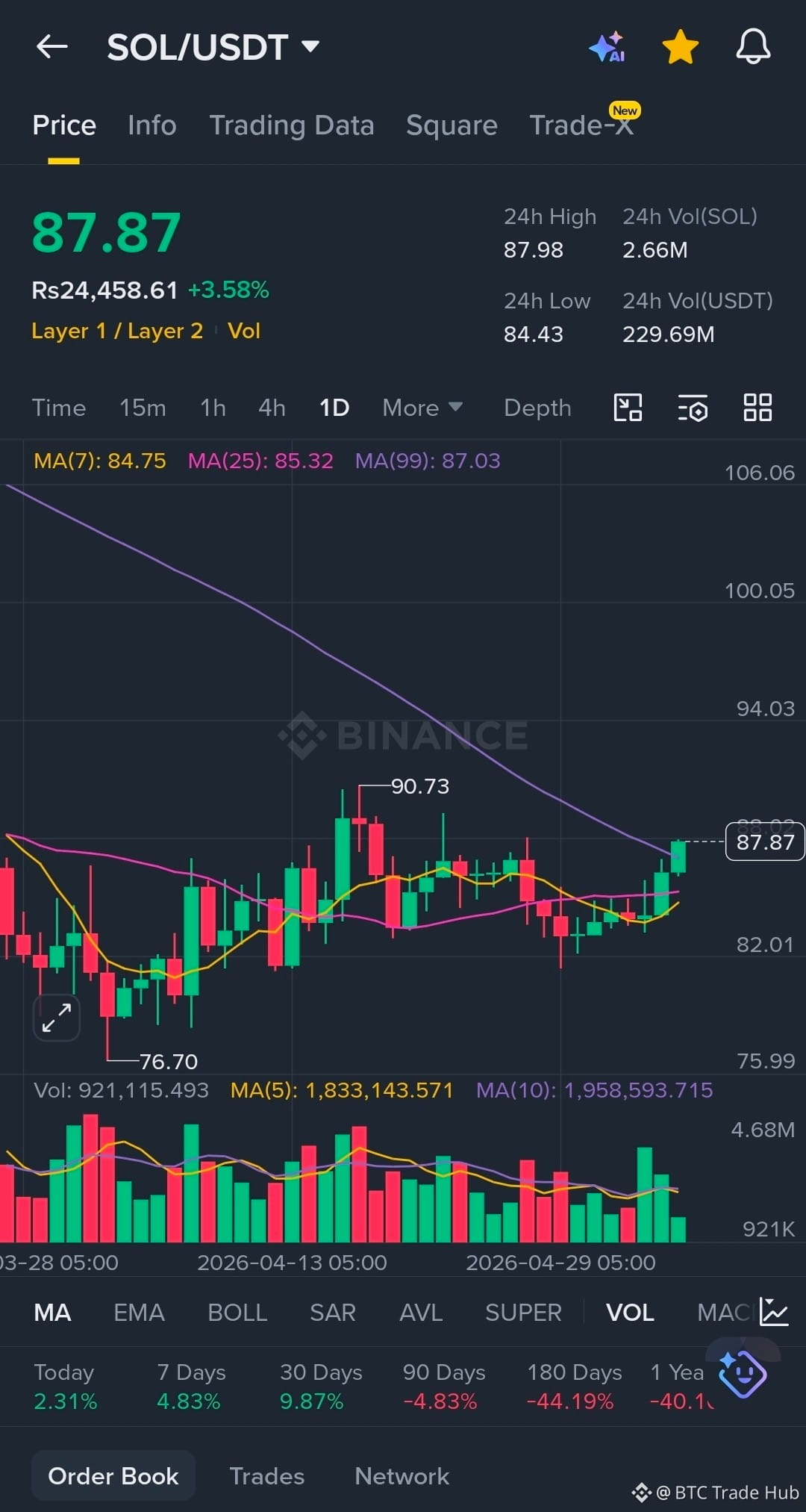Toggle the EMA indicator
Screen dimensions: 806x1512
(x=139, y=1313)
